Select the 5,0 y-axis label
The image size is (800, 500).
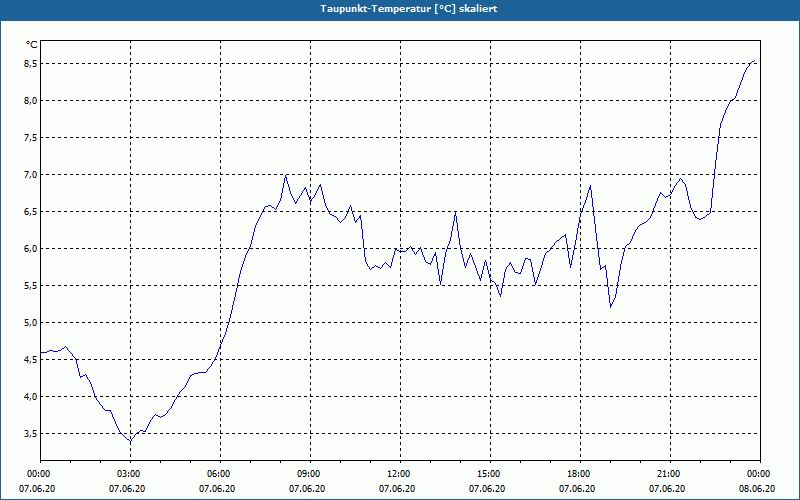click(x=31, y=322)
